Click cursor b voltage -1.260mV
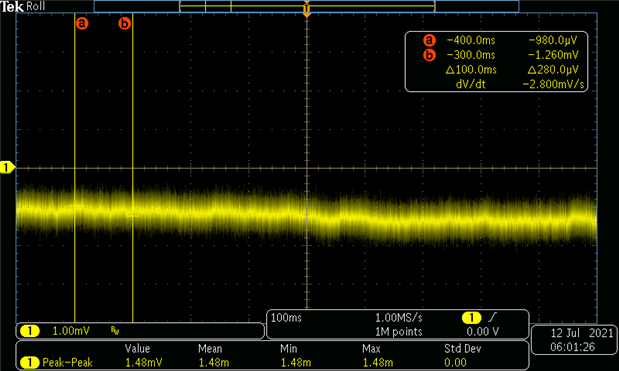The image size is (619, 371). click(x=553, y=55)
